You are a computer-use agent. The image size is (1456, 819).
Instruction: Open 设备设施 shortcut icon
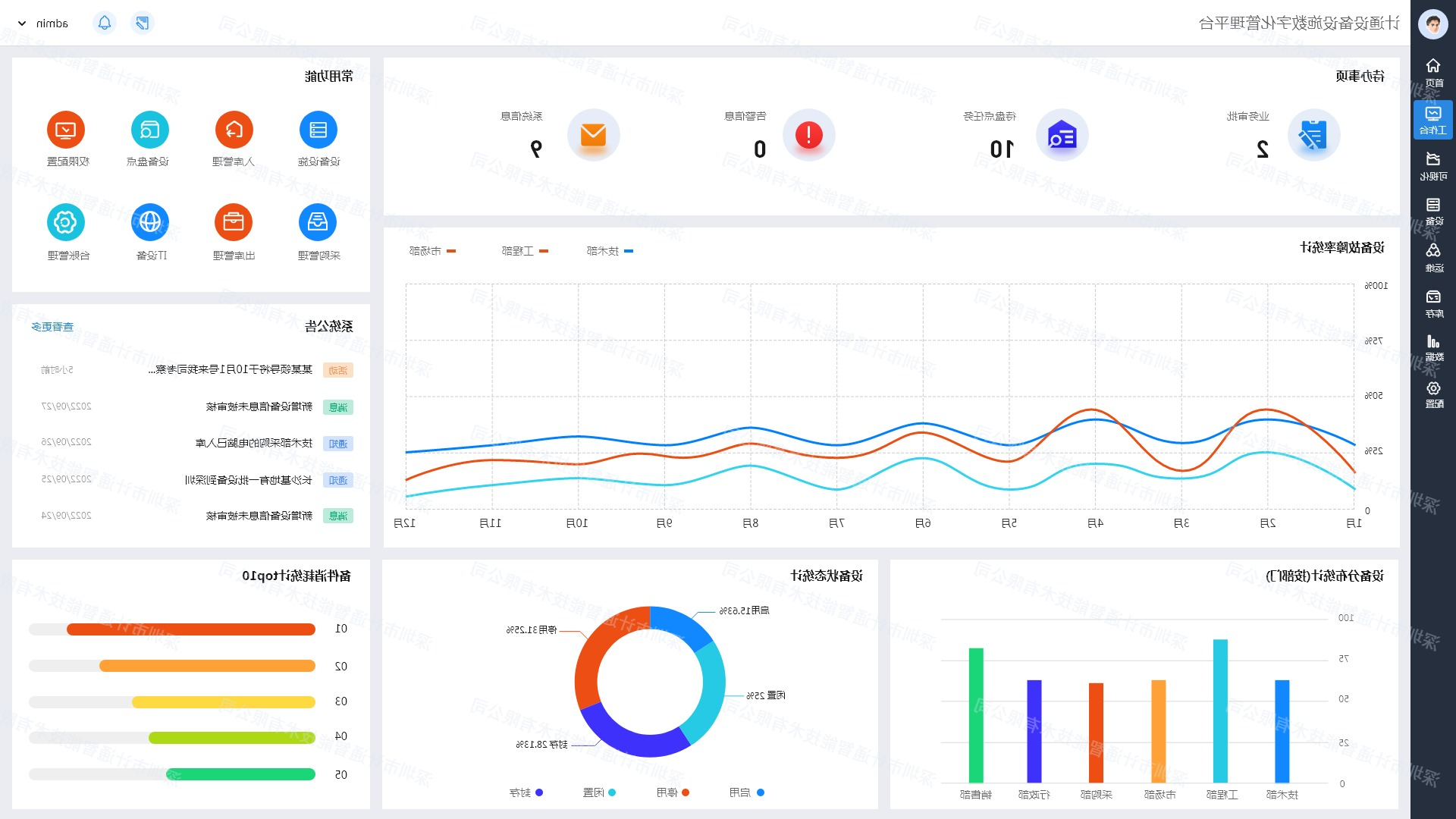[x=318, y=130]
